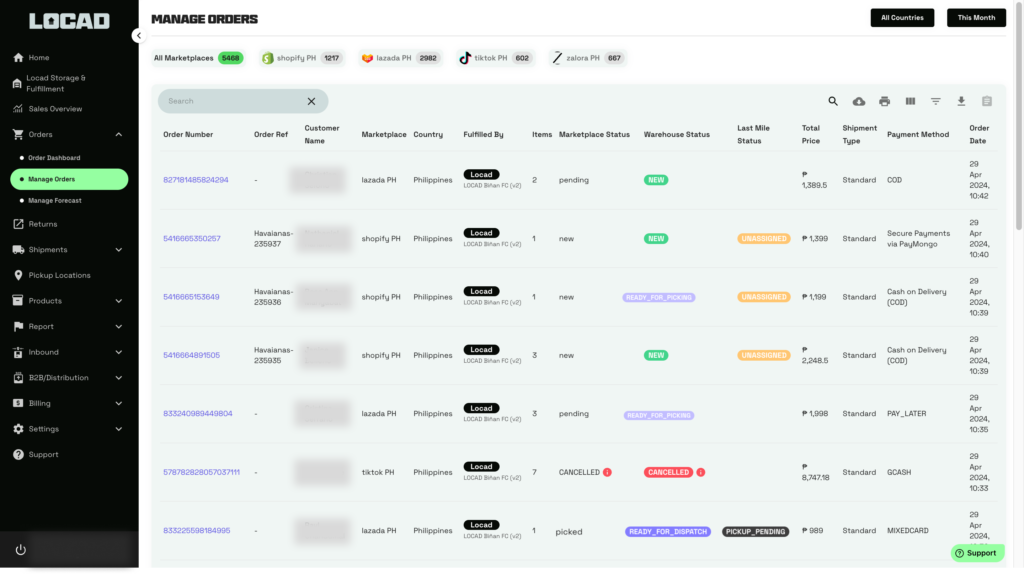Filter by lazada PH marketplace
The height and width of the screenshot is (574, 1024).
pyautogui.click(x=399, y=58)
